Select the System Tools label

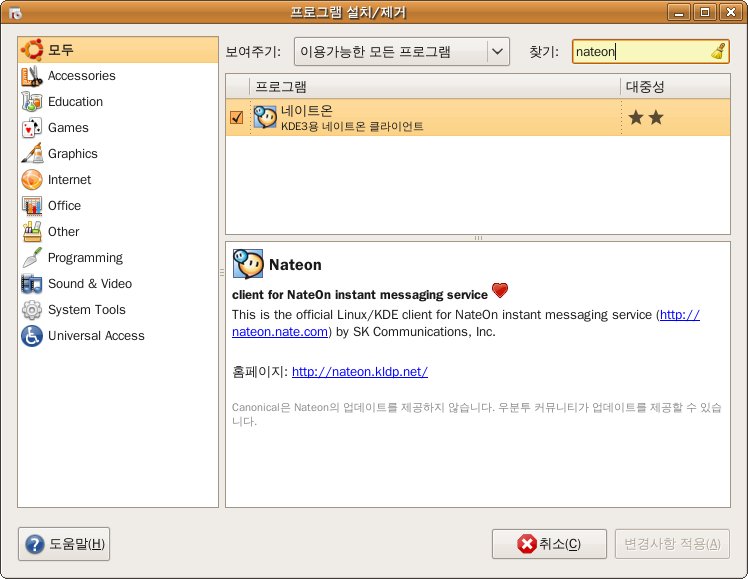tap(87, 310)
